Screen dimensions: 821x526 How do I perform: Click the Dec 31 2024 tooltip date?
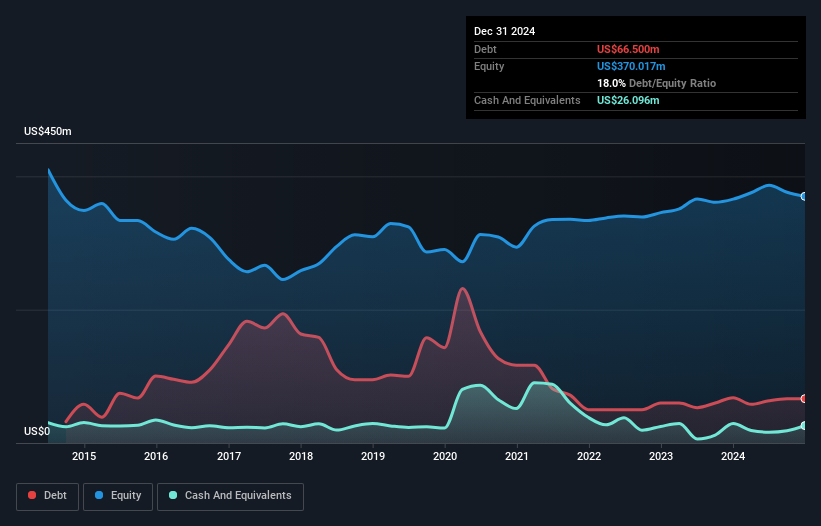(504, 31)
